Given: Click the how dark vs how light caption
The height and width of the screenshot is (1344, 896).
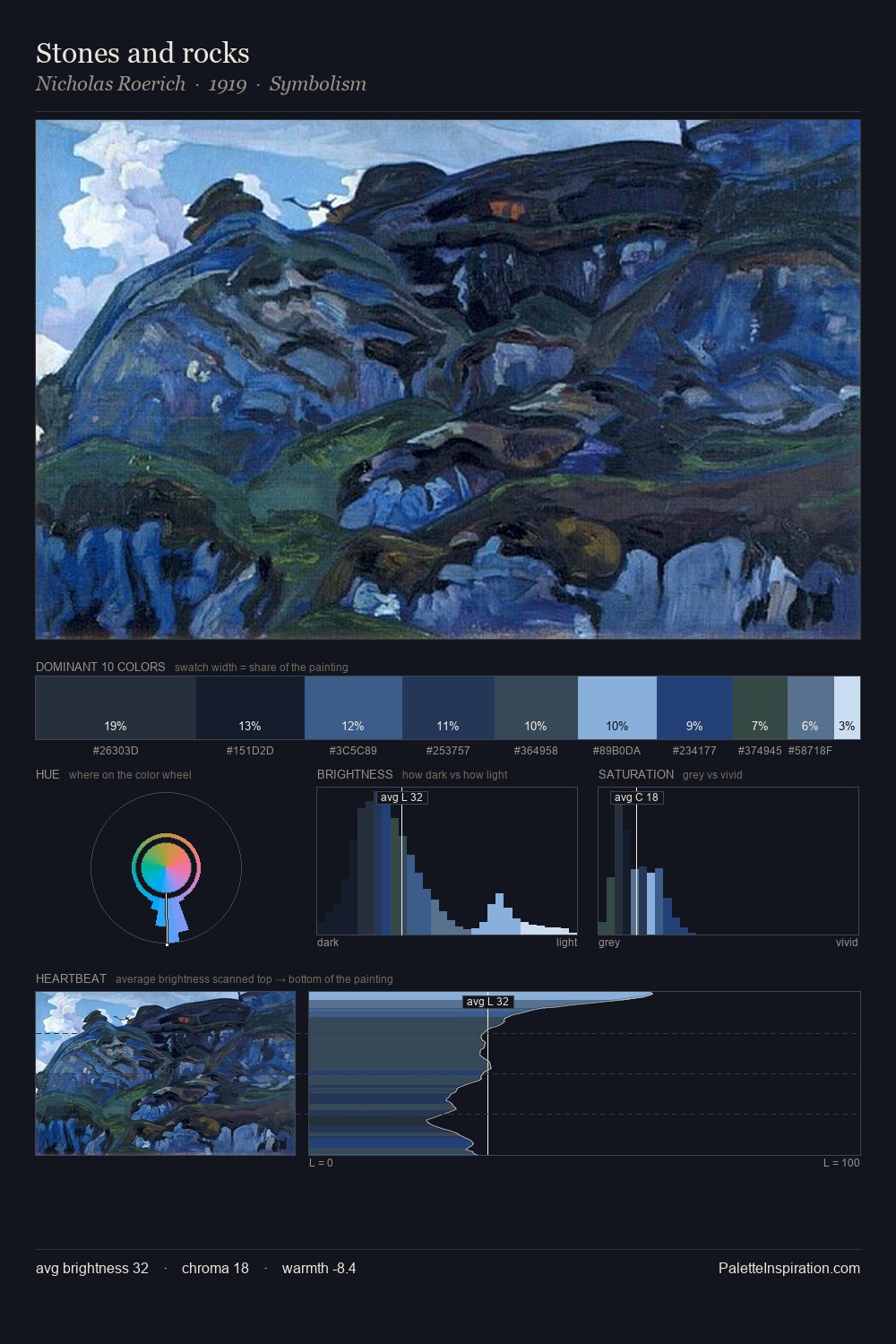Looking at the screenshot, I should click(x=455, y=775).
